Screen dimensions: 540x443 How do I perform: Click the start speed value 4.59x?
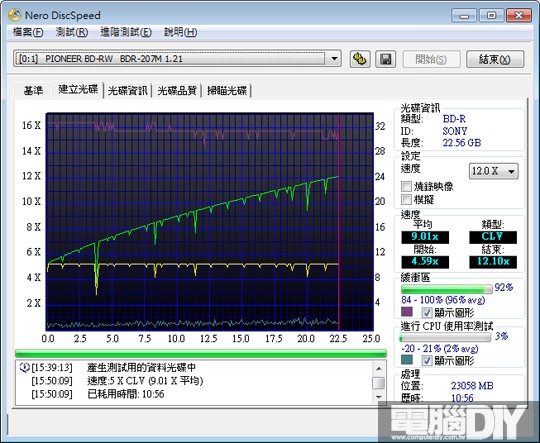tap(425, 262)
